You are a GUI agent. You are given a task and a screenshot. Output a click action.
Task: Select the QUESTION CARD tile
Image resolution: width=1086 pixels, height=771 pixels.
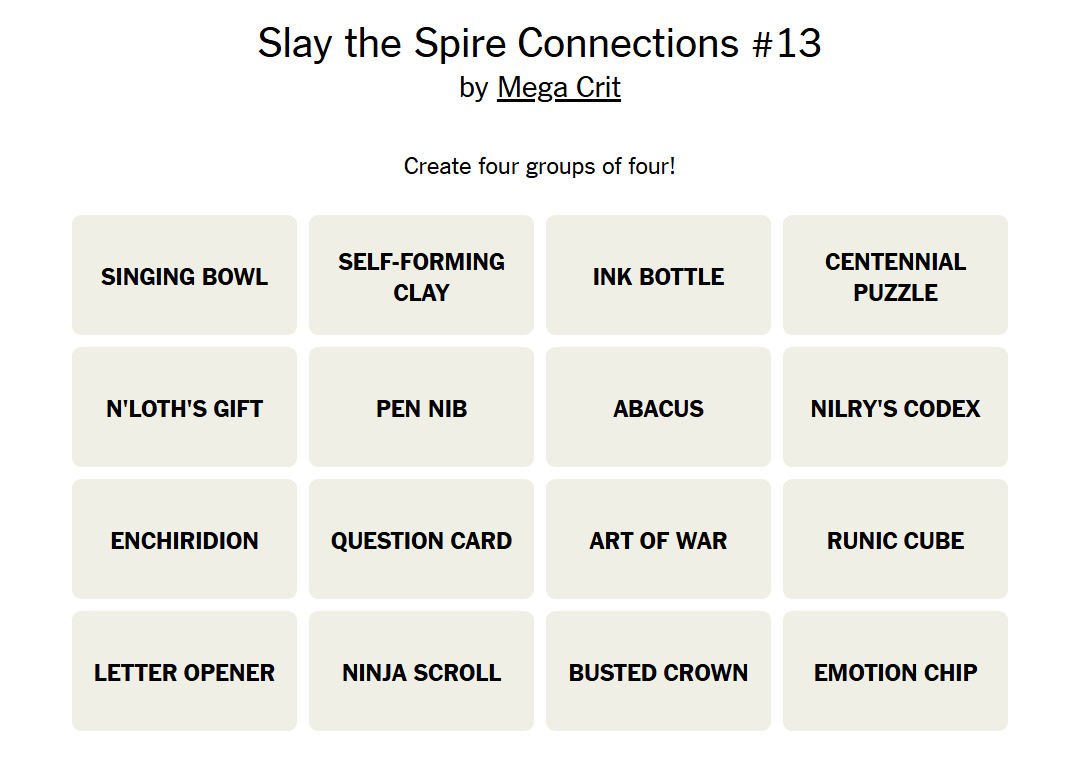[421, 539]
